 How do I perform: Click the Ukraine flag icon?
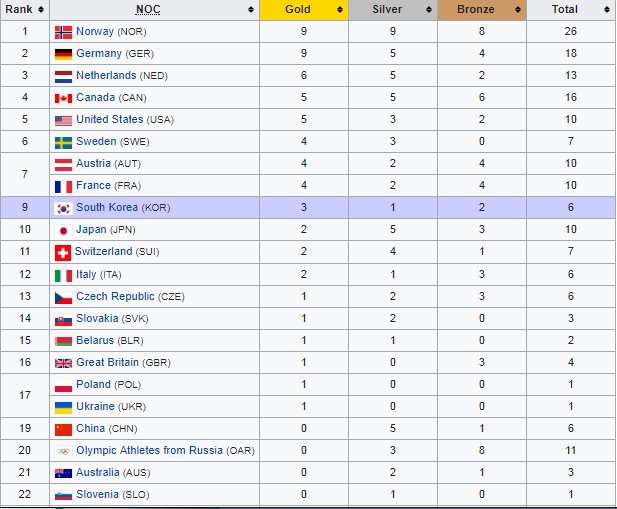coord(63,406)
